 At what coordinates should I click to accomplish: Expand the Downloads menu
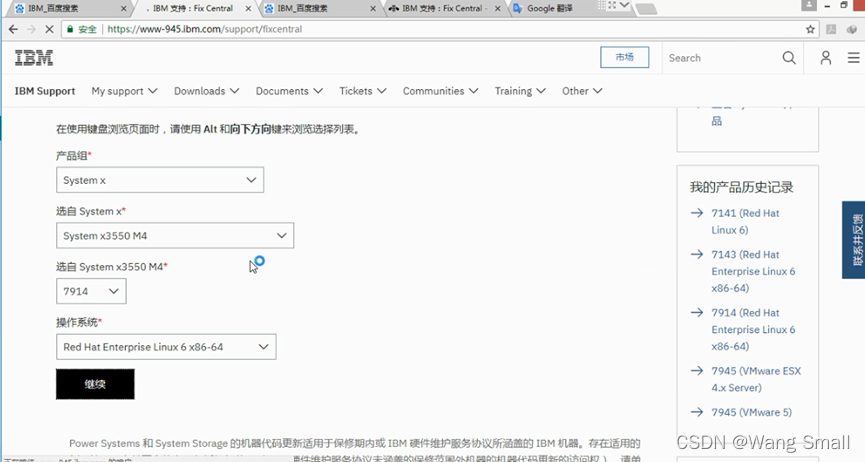(x=206, y=91)
